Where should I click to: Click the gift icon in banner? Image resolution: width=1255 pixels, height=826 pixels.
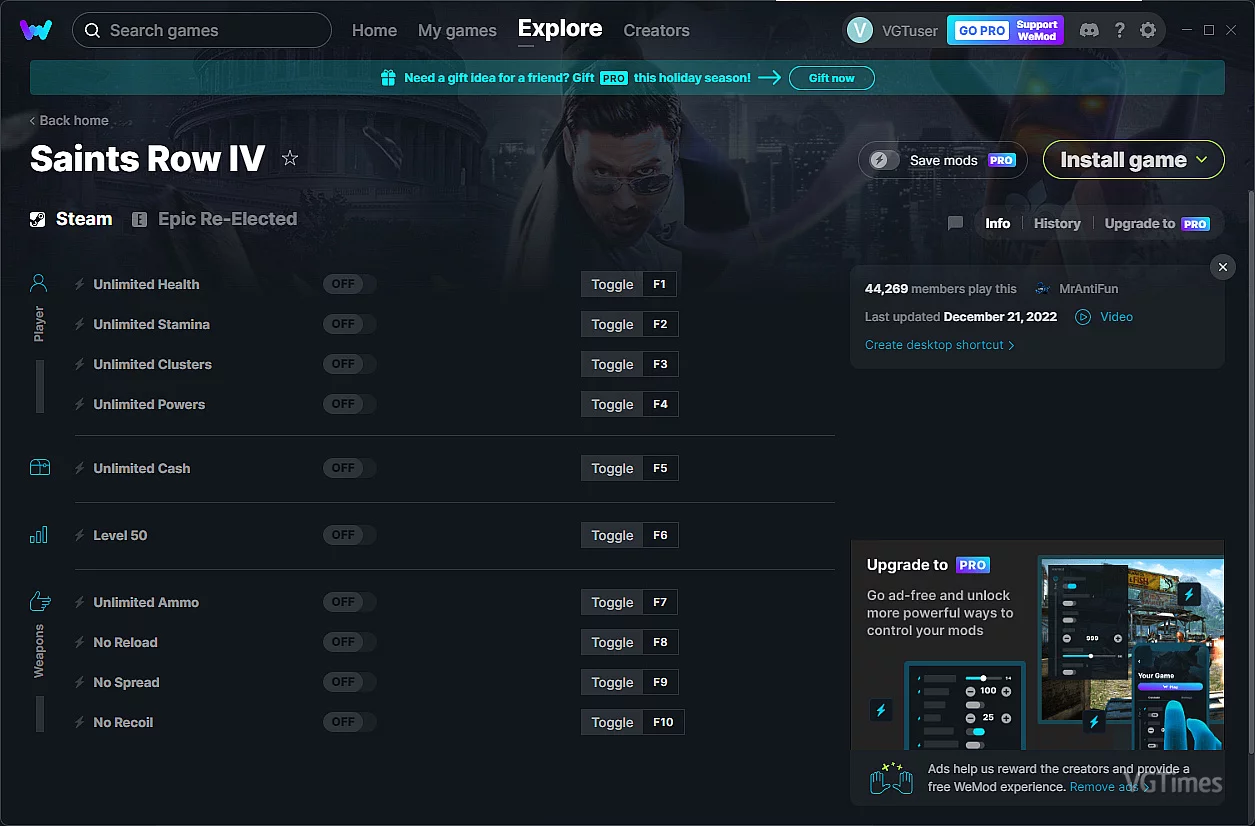(389, 77)
